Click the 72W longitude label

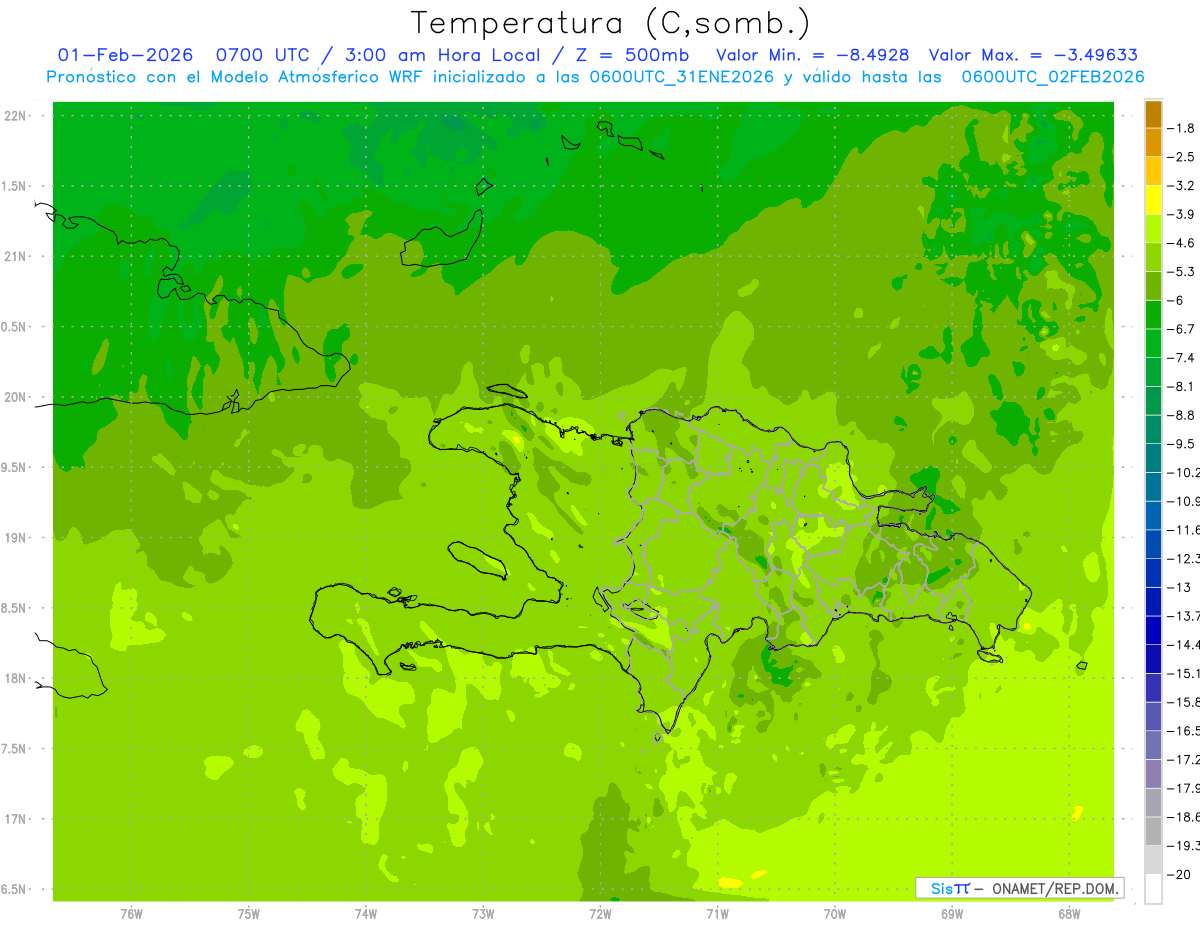(x=600, y=913)
